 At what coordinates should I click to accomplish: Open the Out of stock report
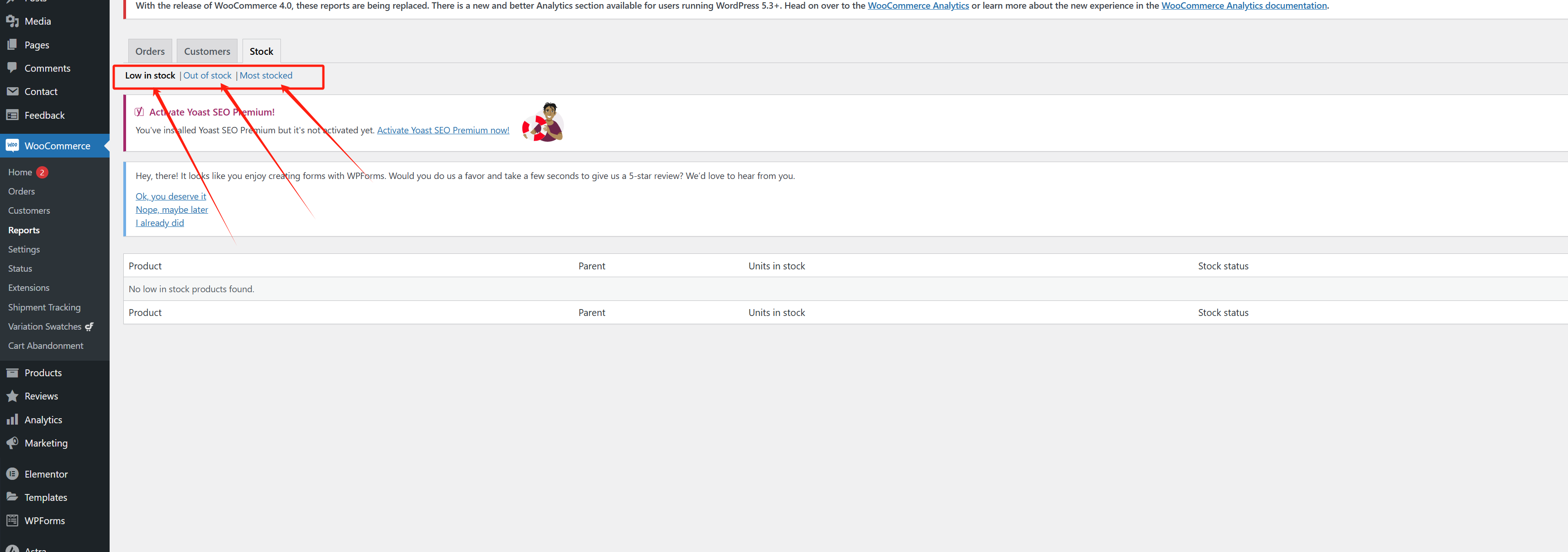[x=207, y=75]
